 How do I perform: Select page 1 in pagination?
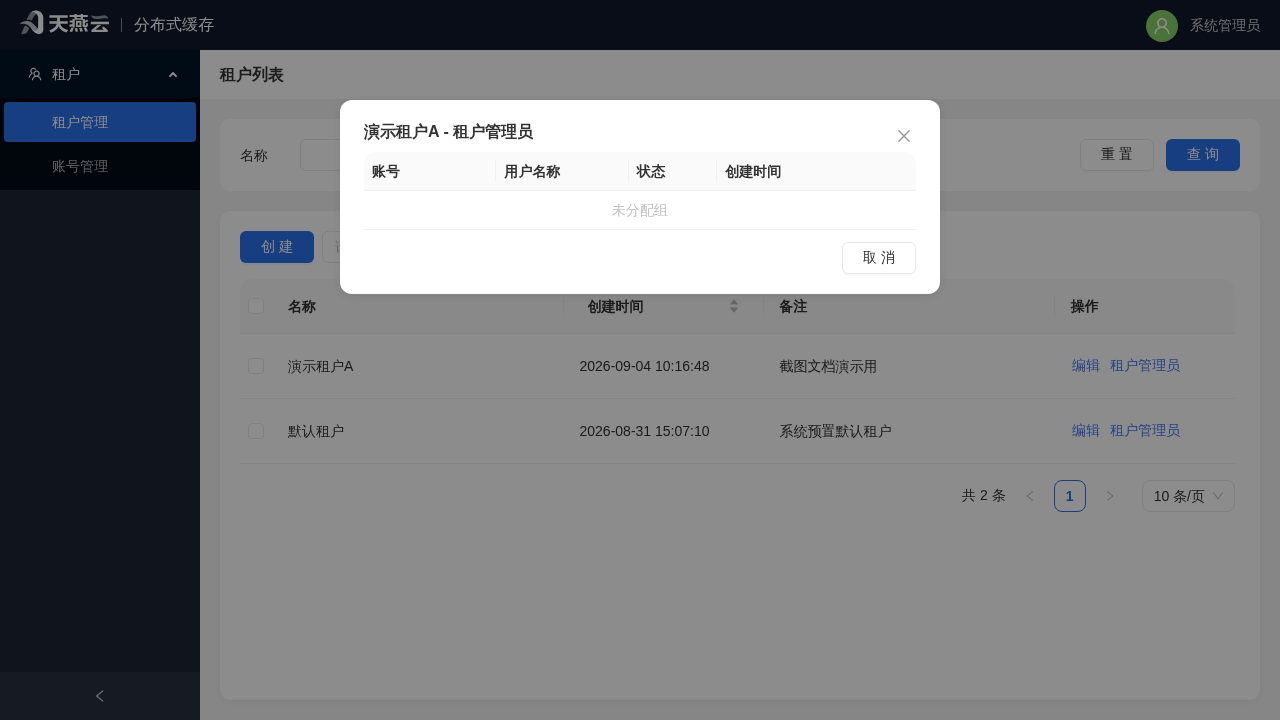1070,496
